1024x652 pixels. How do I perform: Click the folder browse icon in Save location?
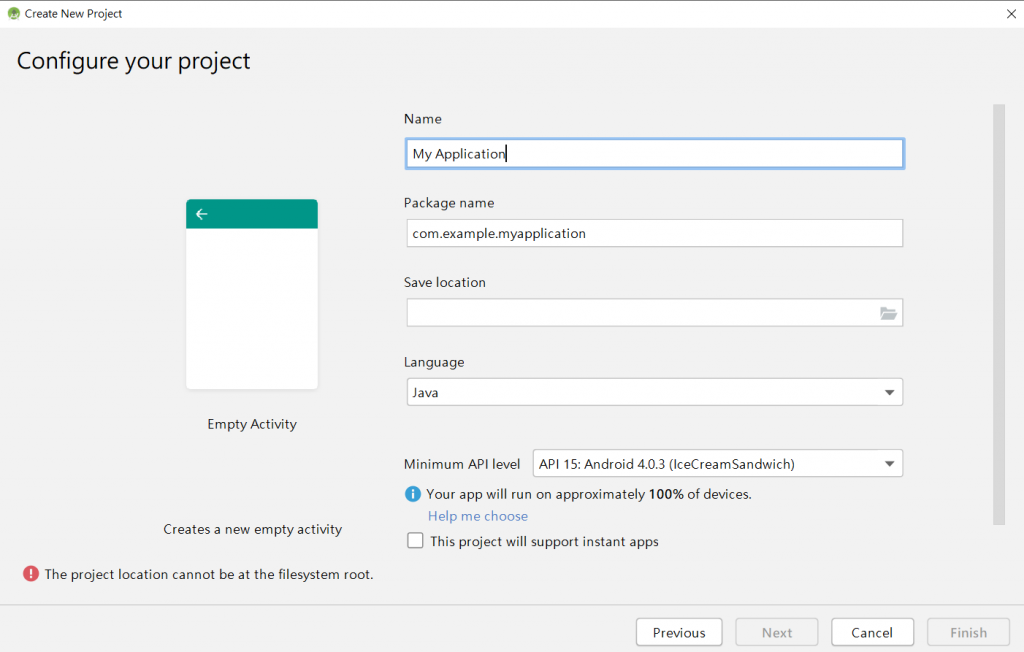click(x=888, y=313)
